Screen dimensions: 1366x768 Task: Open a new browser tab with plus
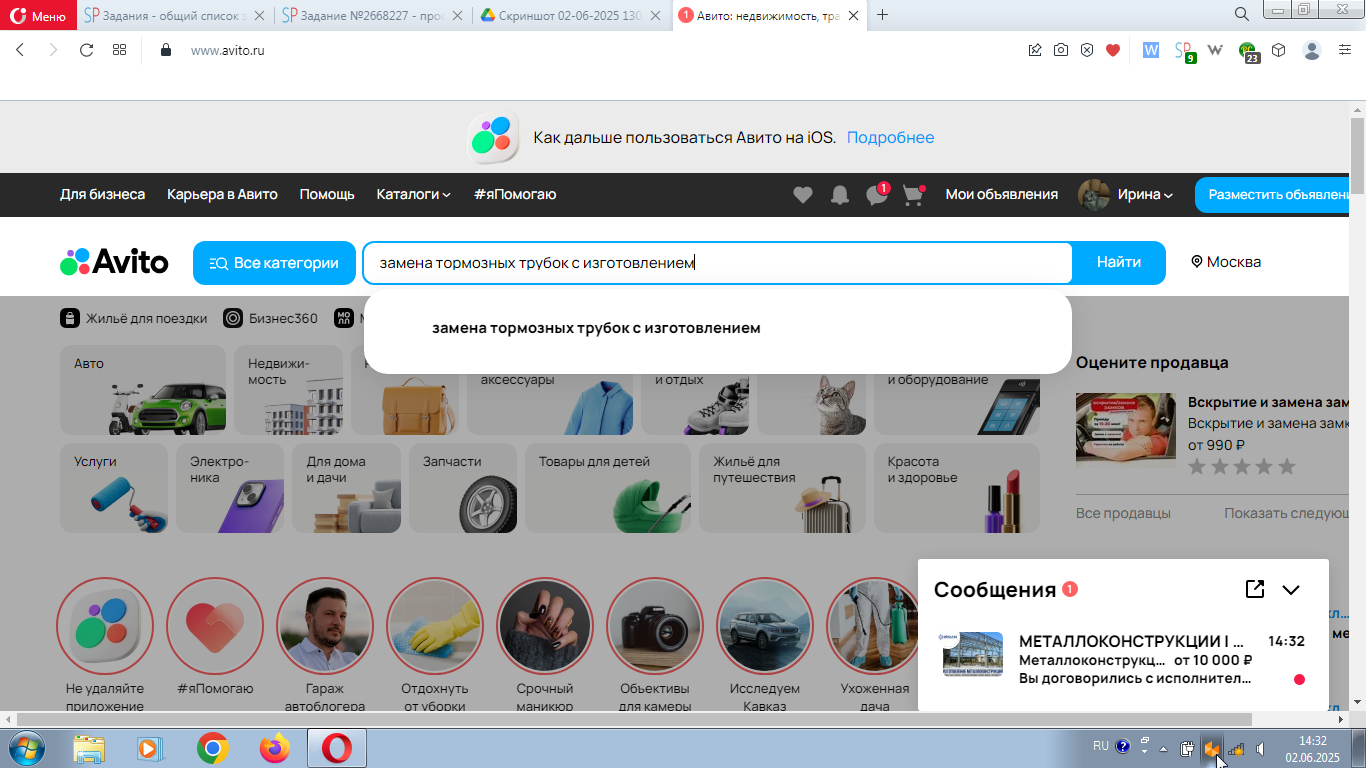(x=882, y=15)
